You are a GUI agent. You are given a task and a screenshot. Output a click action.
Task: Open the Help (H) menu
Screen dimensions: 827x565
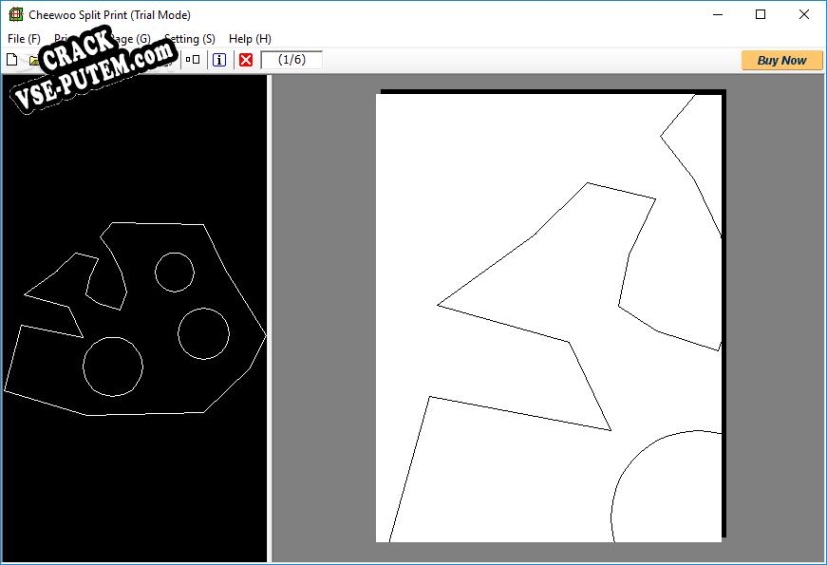click(x=250, y=39)
